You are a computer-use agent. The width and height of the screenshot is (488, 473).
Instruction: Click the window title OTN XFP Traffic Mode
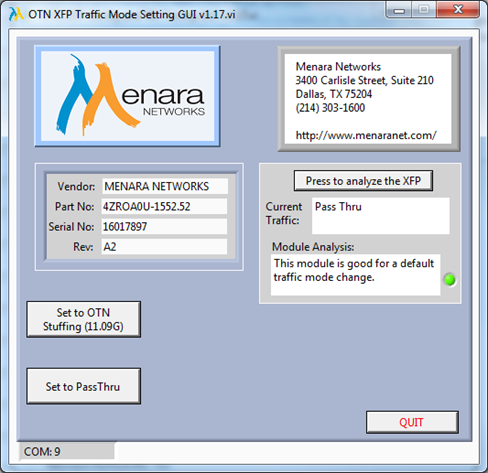132,14
